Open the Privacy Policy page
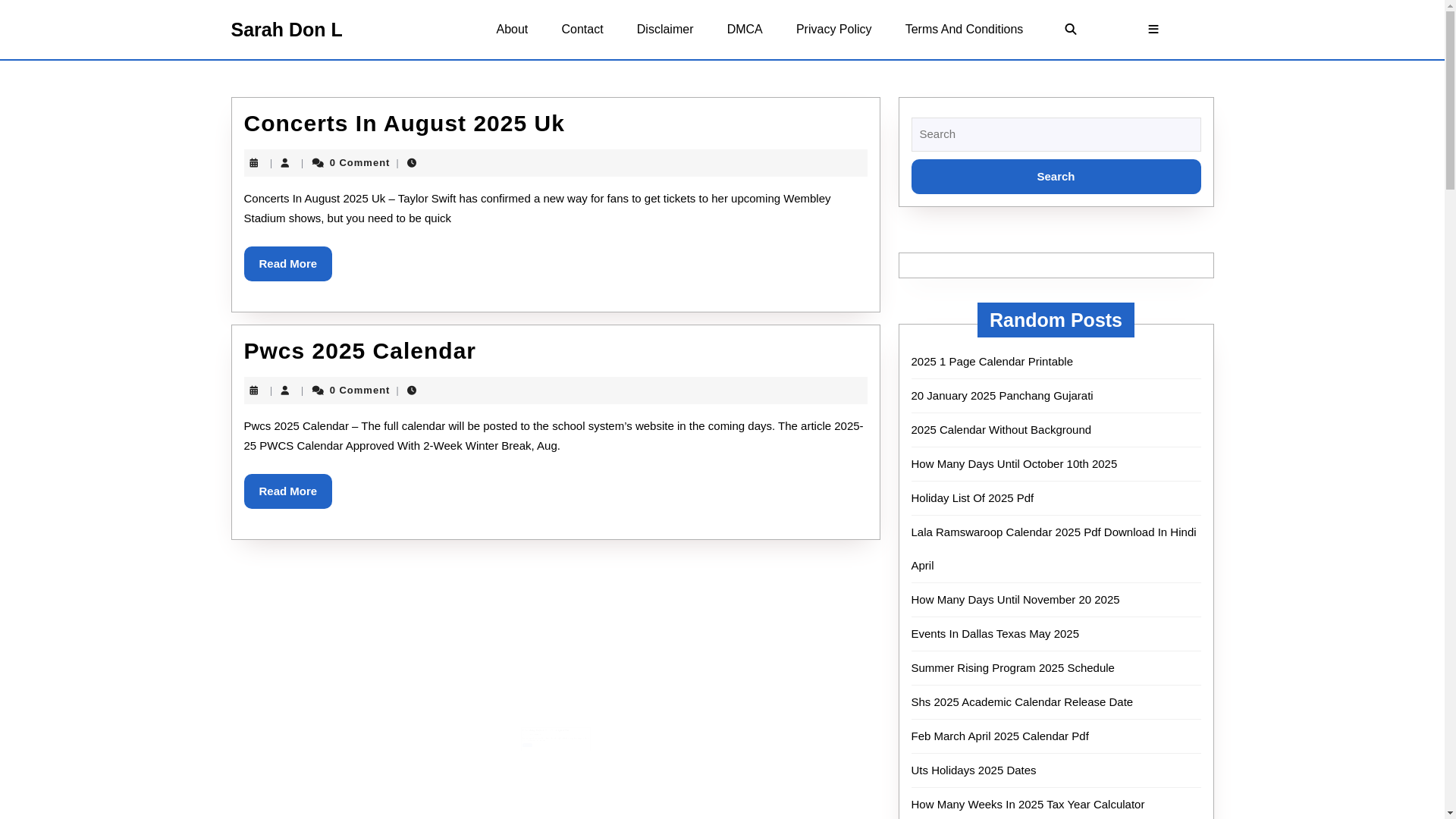The height and width of the screenshot is (819, 1456). pos(833,30)
